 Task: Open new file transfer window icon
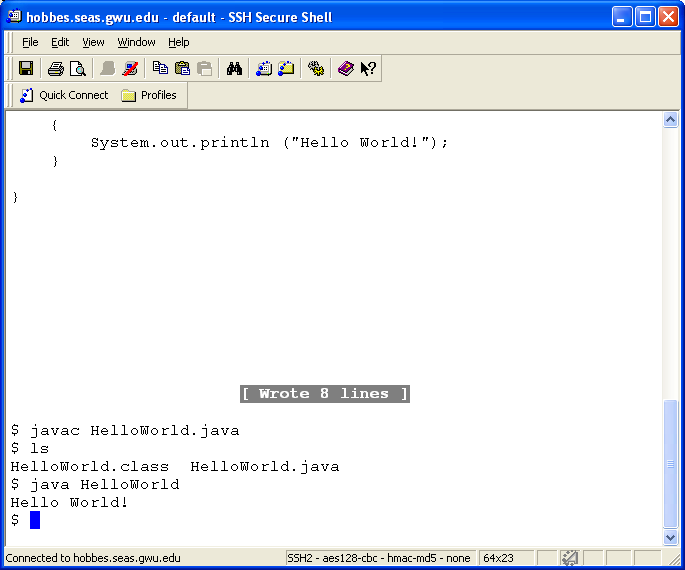(287, 68)
